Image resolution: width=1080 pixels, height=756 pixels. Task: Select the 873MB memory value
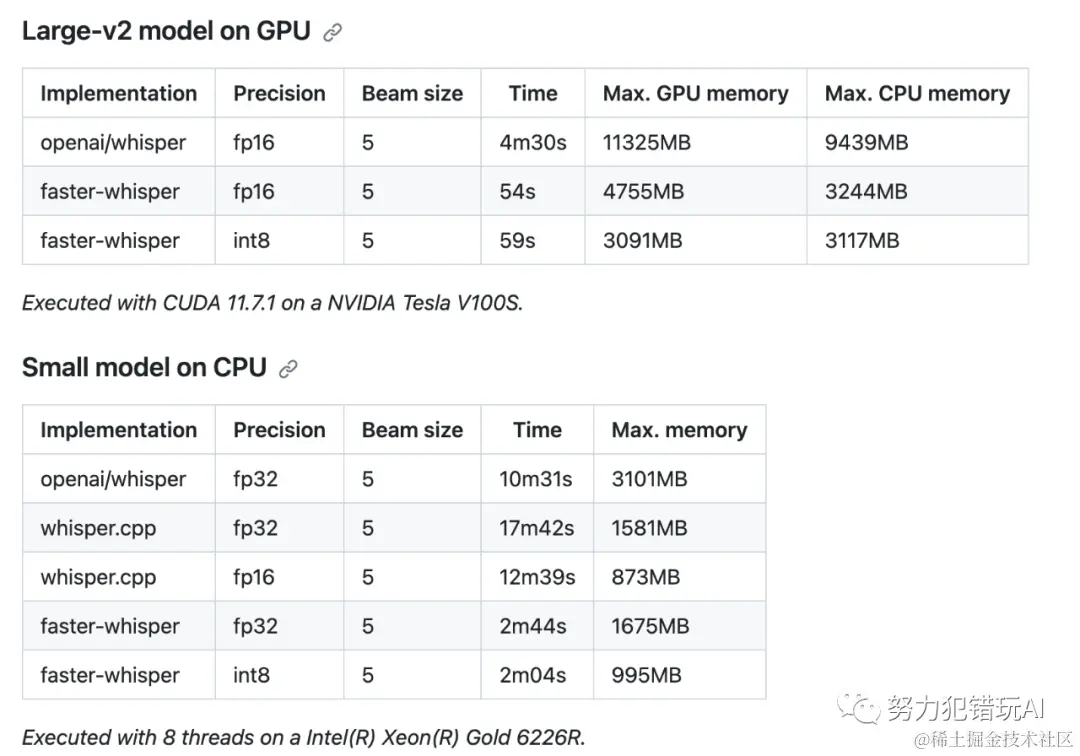(x=645, y=577)
